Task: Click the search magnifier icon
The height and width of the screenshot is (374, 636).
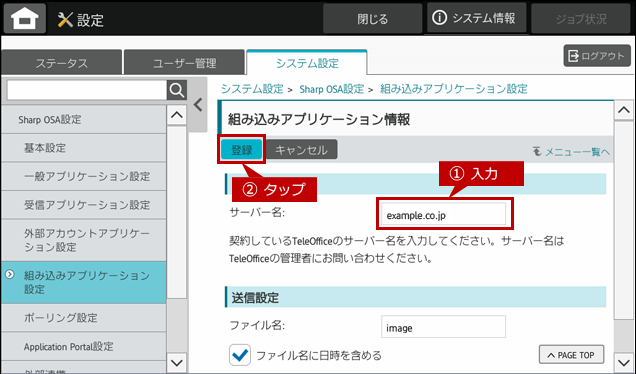Action: (x=177, y=90)
